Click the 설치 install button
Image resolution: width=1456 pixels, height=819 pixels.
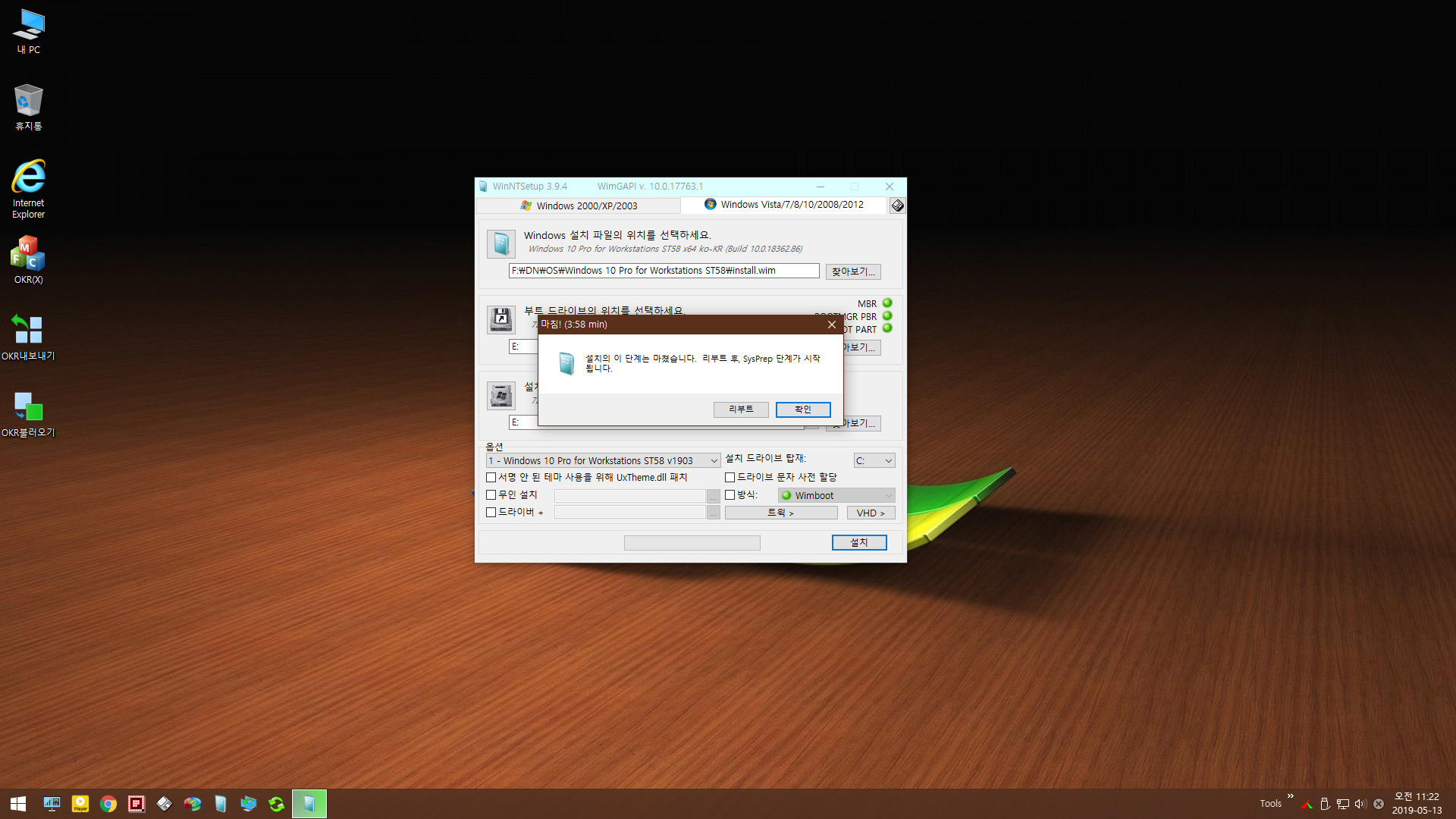859,543
